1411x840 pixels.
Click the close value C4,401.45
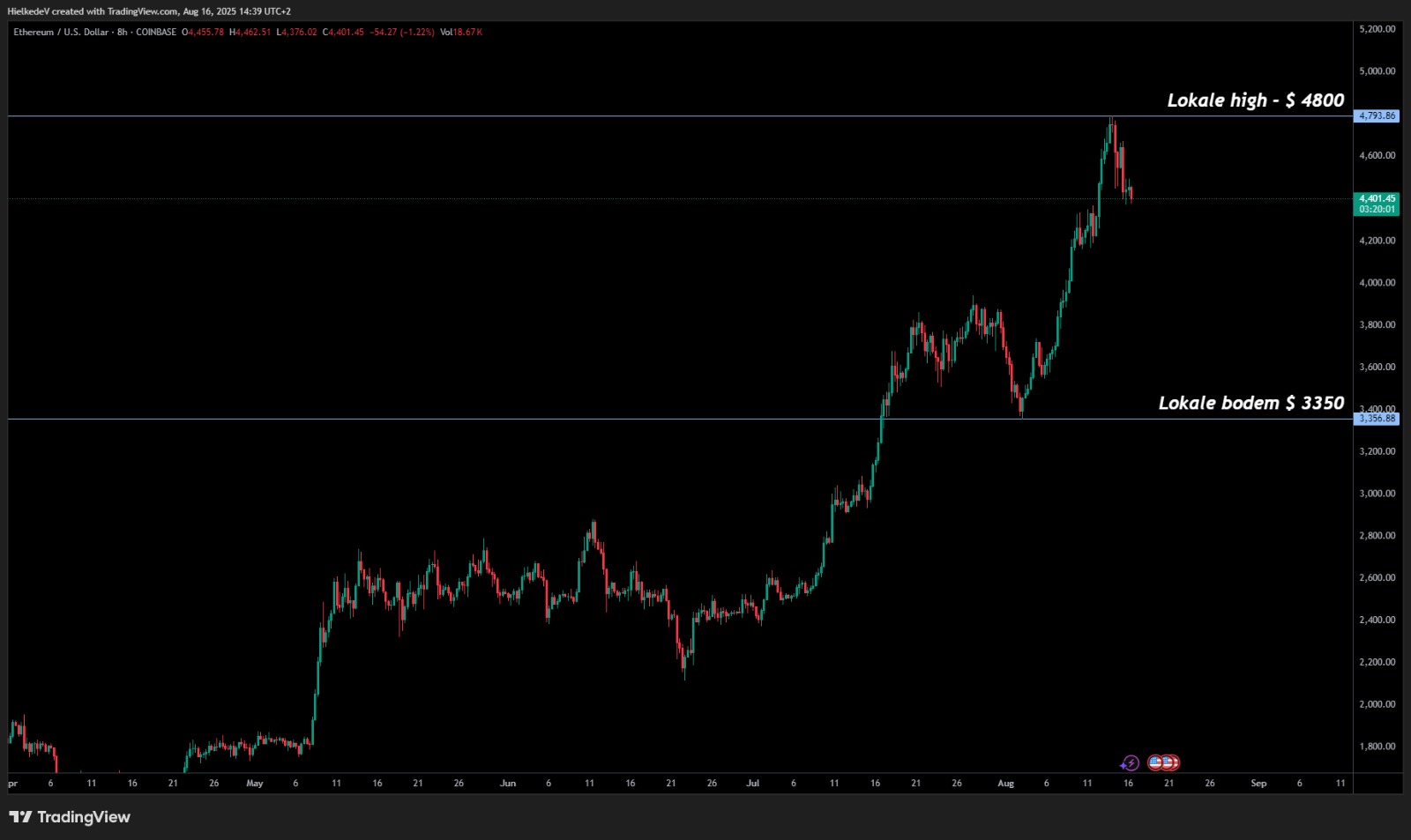click(x=343, y=33)
